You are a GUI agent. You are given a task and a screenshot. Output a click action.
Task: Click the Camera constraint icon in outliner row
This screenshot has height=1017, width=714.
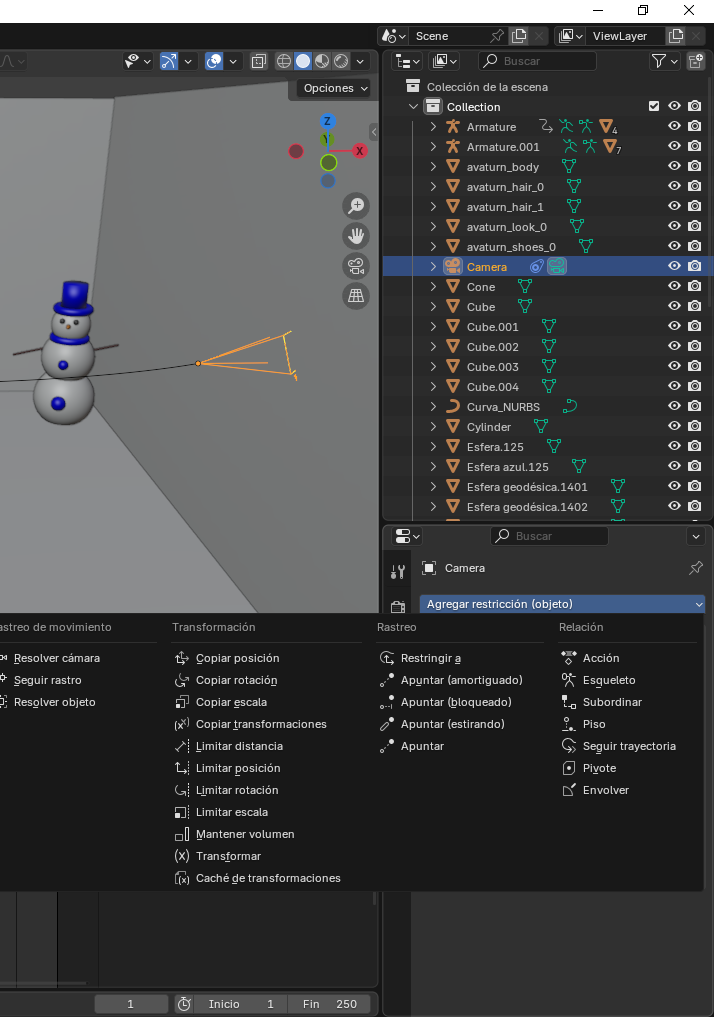(536, 267)
